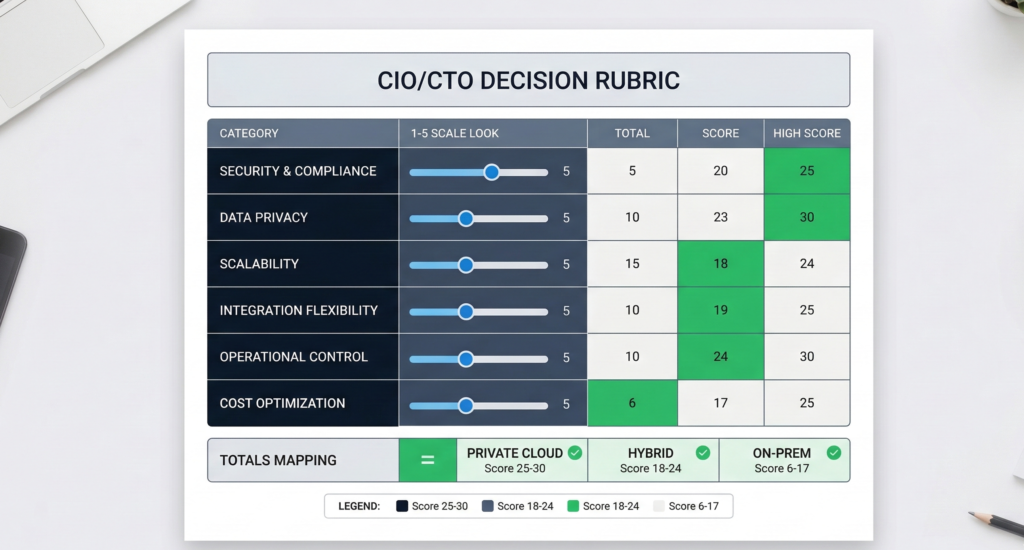Click the light gray Score 6-17 legend swatch
Image resolution: width=1024 pixels, height=550 pixels.
[659, 507]
